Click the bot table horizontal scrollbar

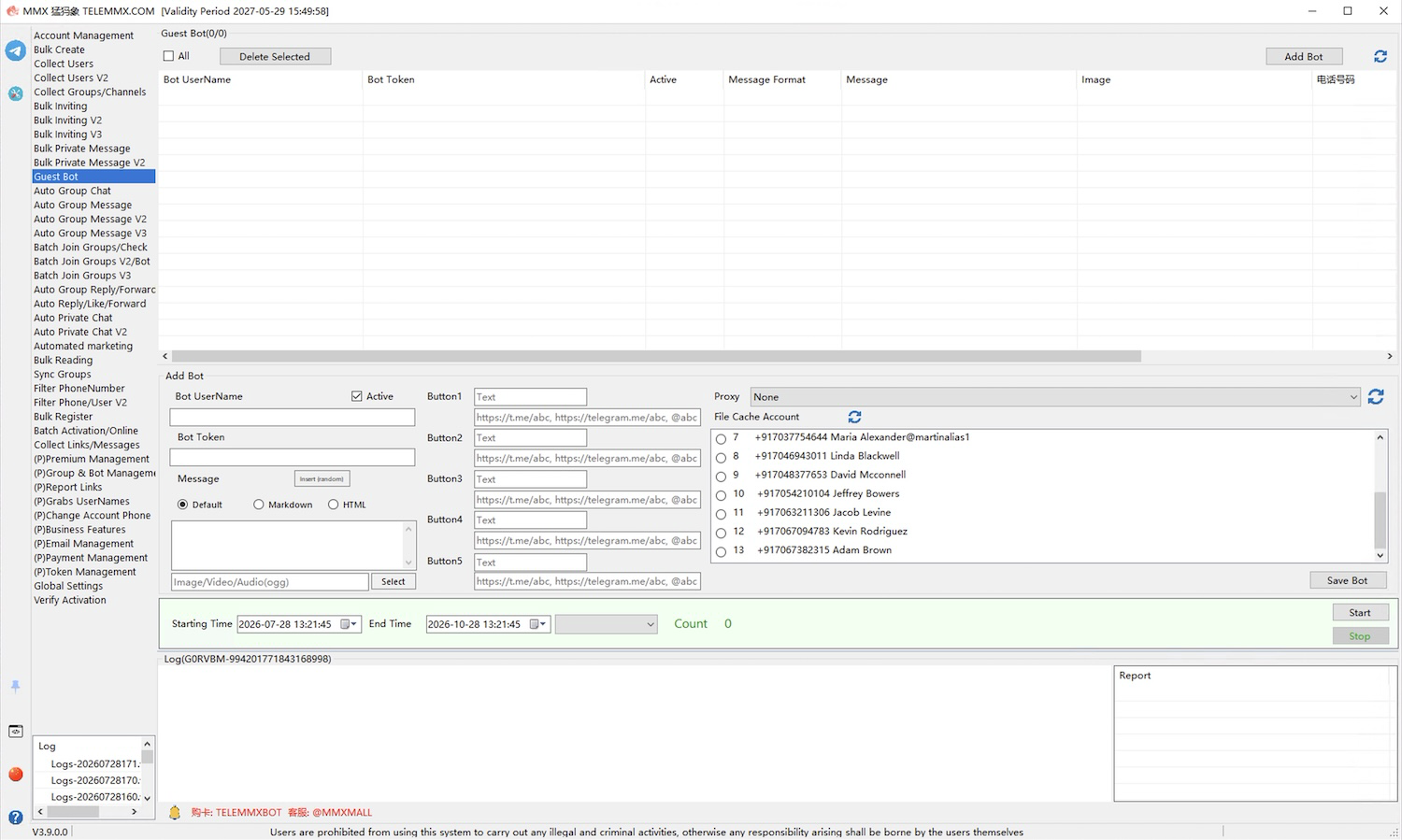pyautogui.click(x=656, y=356)
